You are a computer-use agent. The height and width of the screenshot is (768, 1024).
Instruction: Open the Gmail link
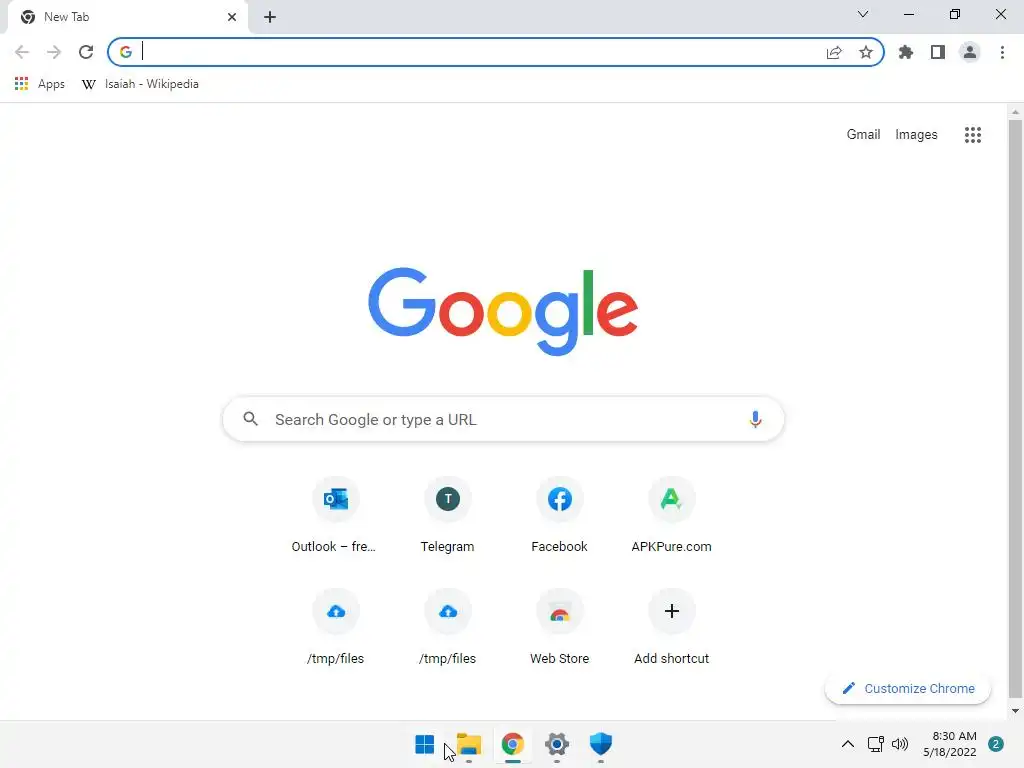click(863, 135)
